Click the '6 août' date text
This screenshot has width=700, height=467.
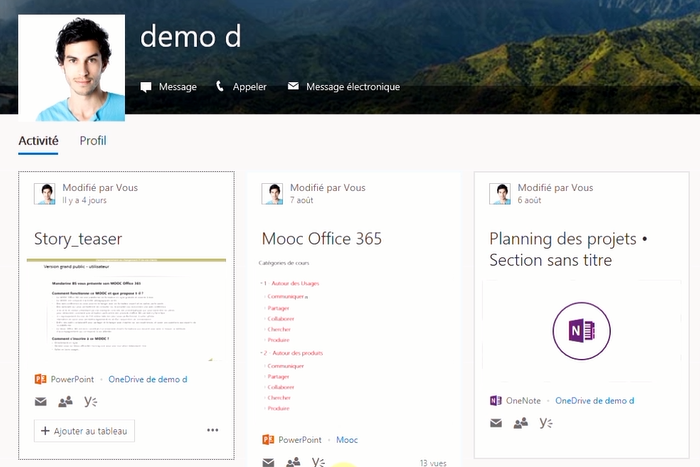click(x=529, y=200)
